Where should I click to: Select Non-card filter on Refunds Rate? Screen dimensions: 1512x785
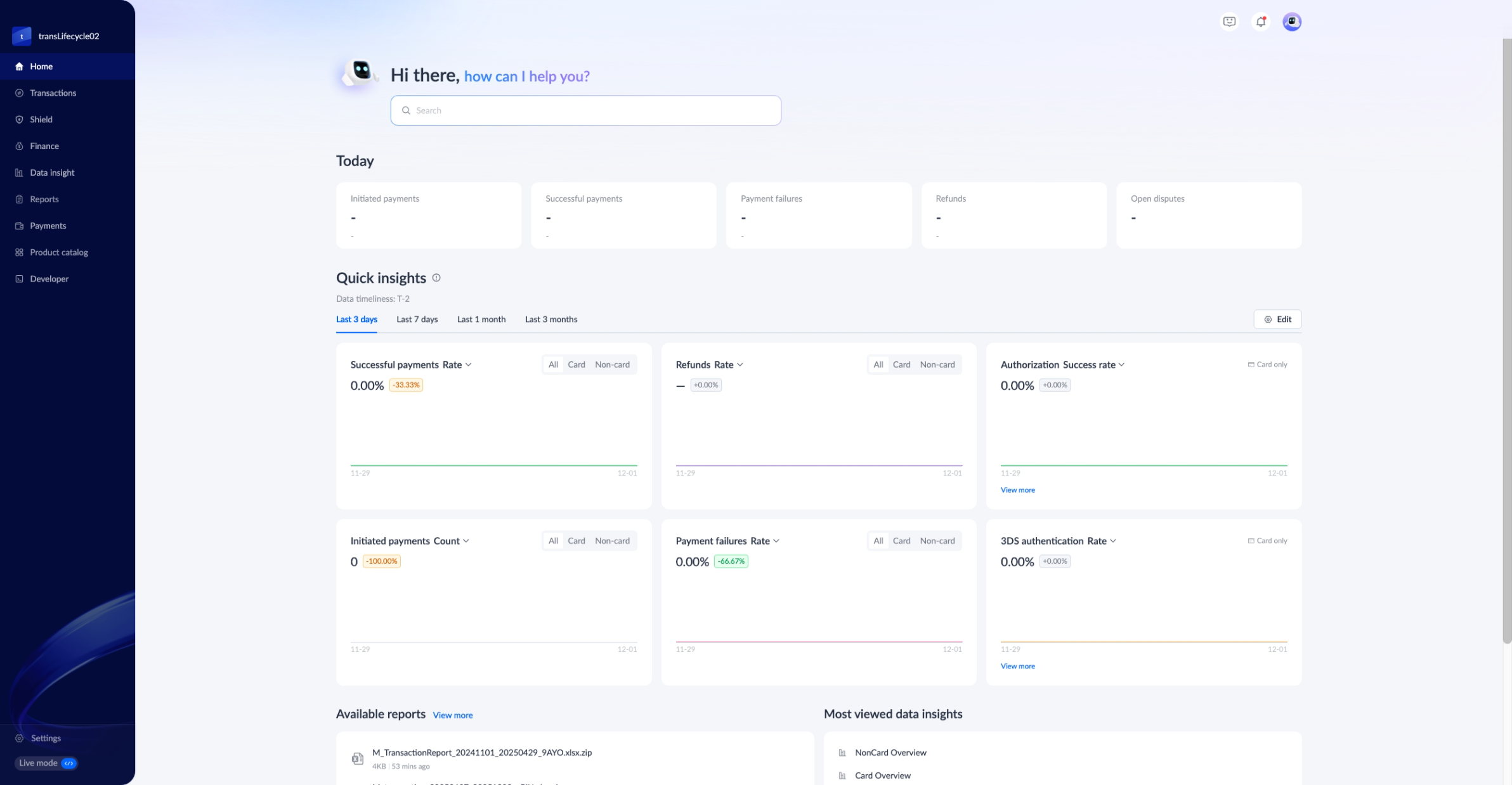click(x=937, y=365)
